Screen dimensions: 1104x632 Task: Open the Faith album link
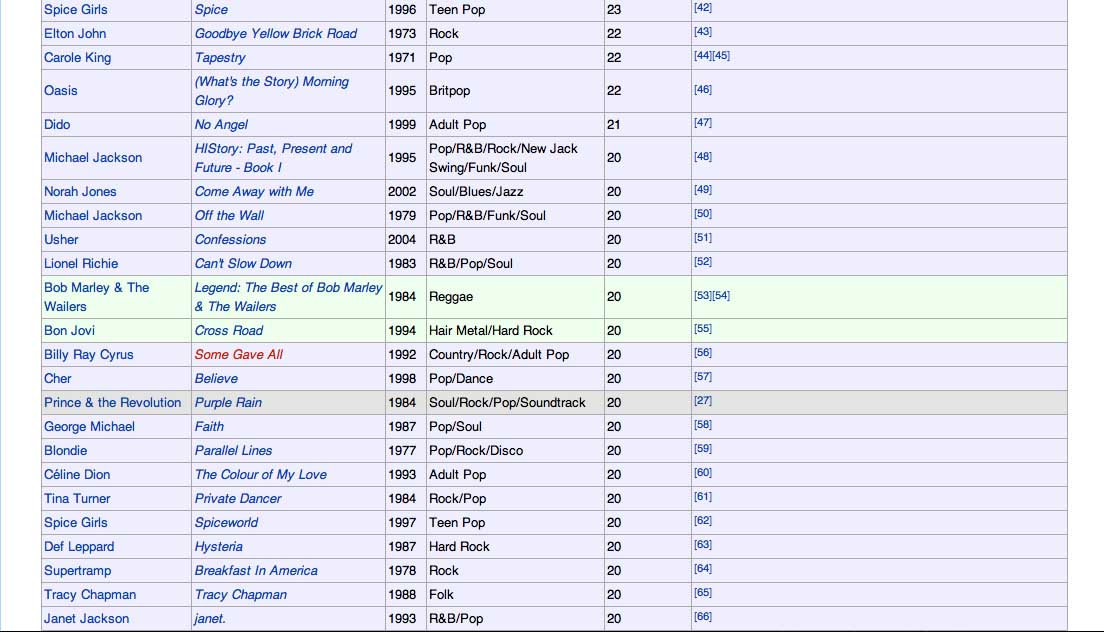coord(209,426)
